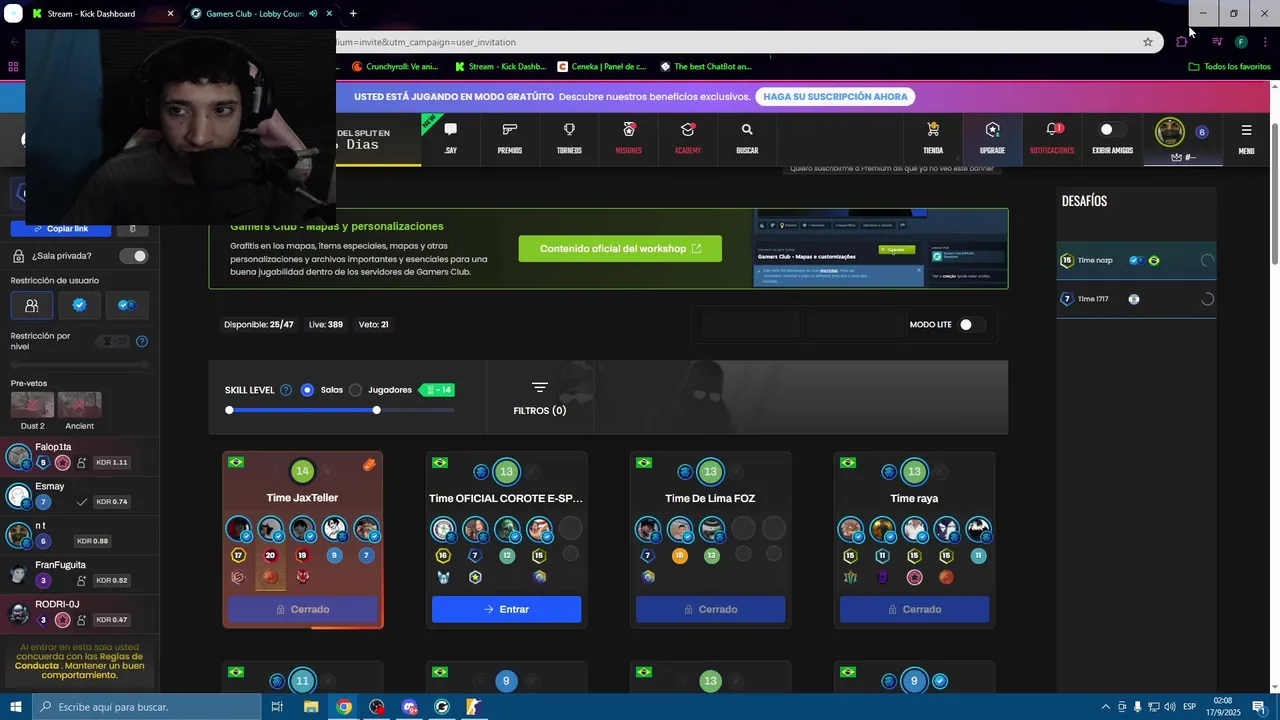Viewport: 1280px width, 720px height.
Task: Click Cerrado on Time JaxTeller lobby
Action: click(303, 609)
